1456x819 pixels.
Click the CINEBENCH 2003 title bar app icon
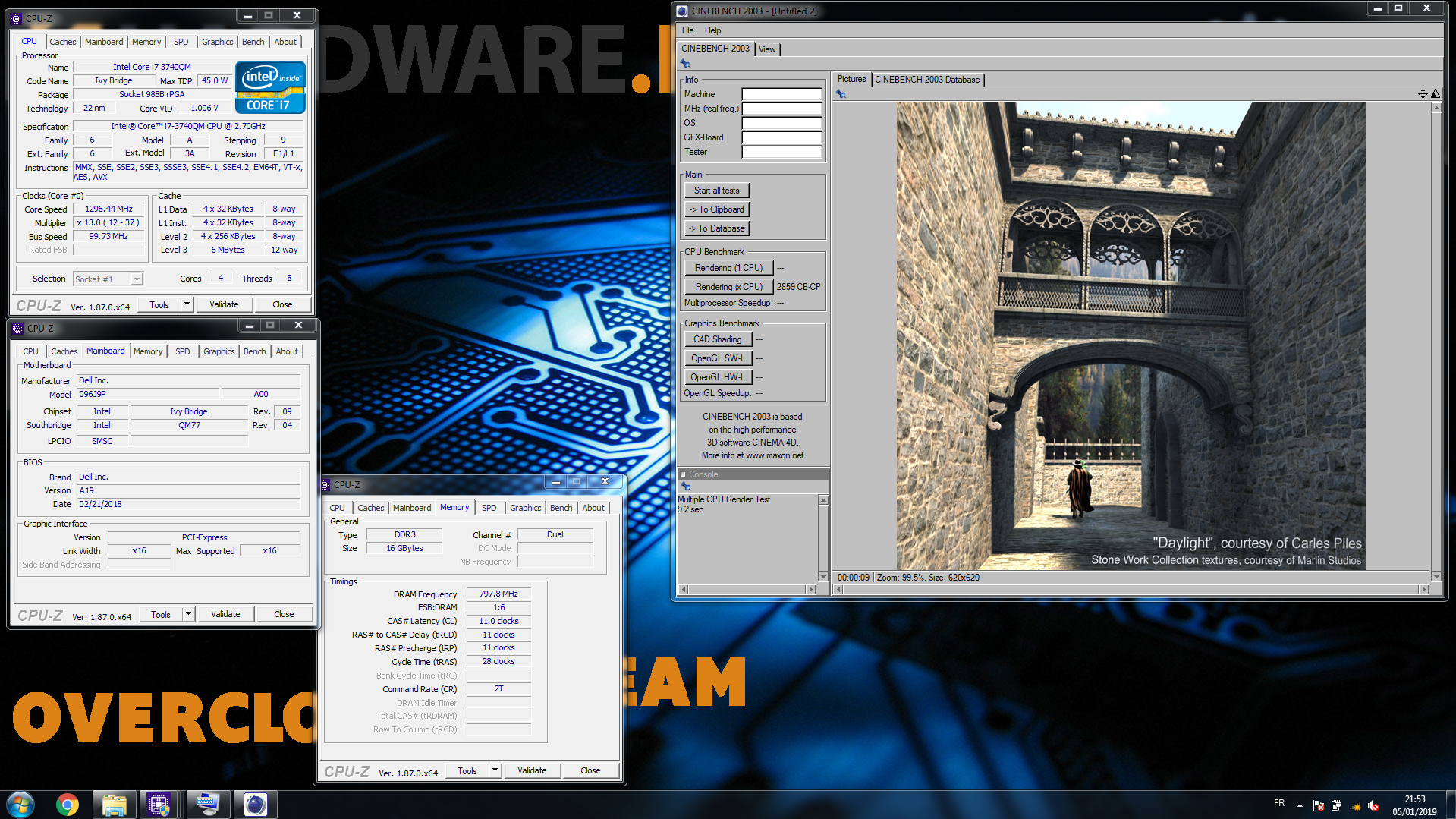pyautogui.click(x=682, y=11)
